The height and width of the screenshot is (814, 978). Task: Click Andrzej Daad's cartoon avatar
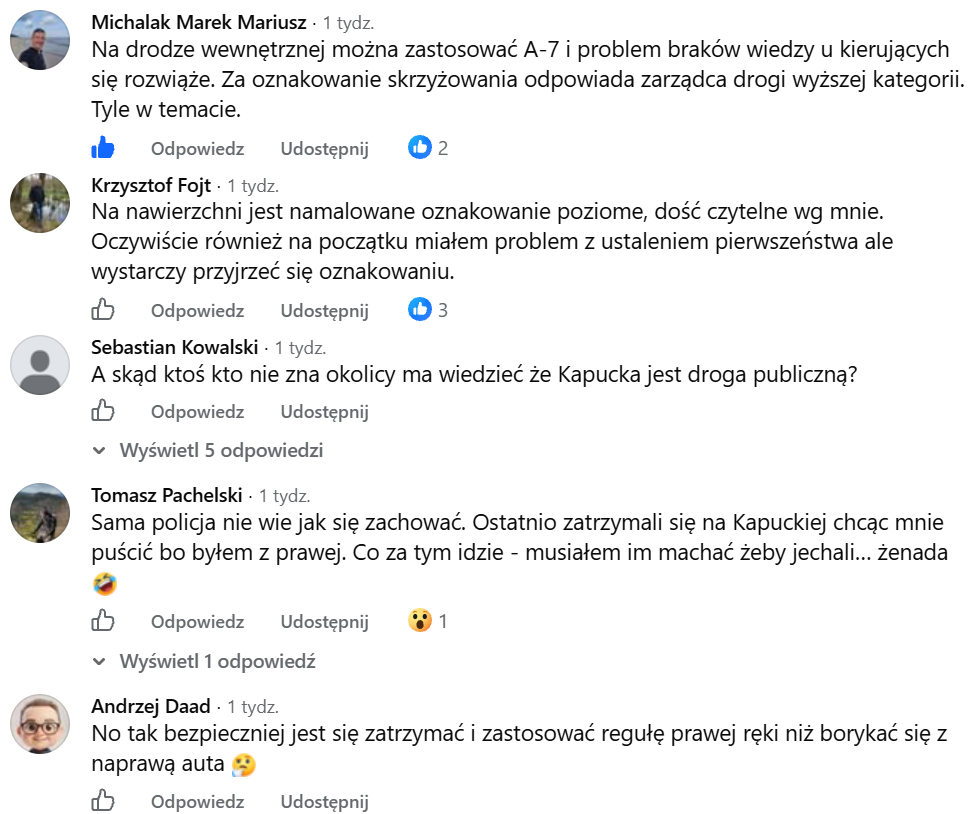[x=40, y=724]
